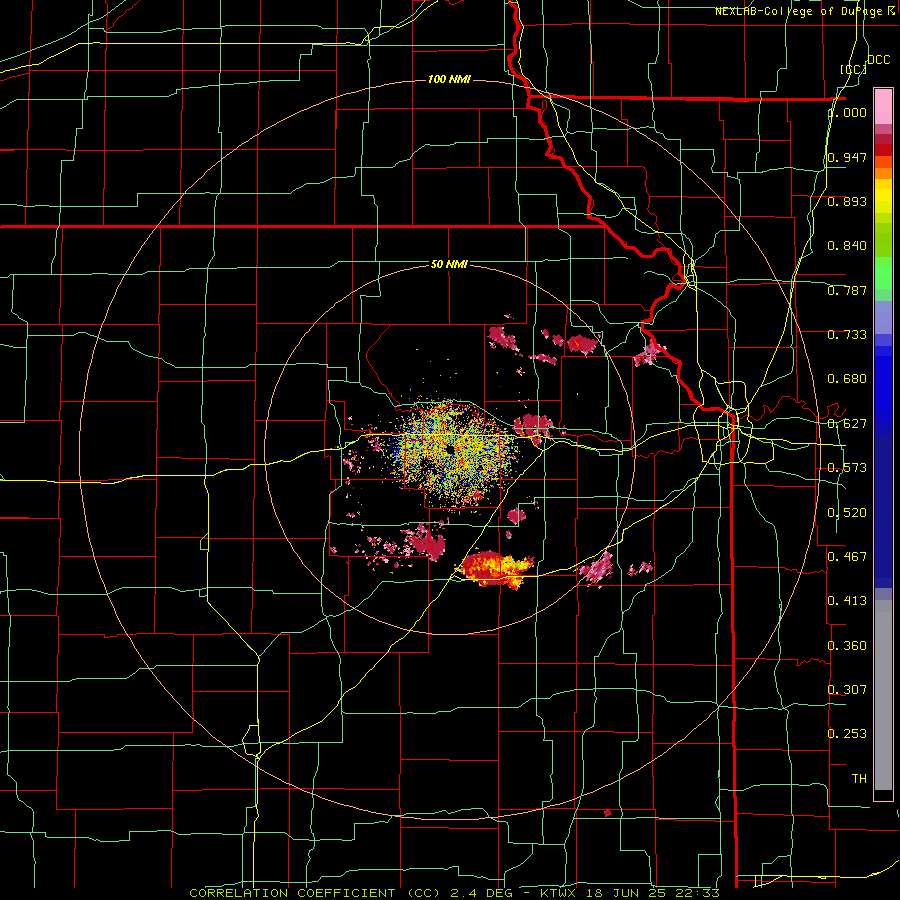Click the gray lower segment of color bar
Viewport: 900px width, 900px height.
(x=883, y=697)
